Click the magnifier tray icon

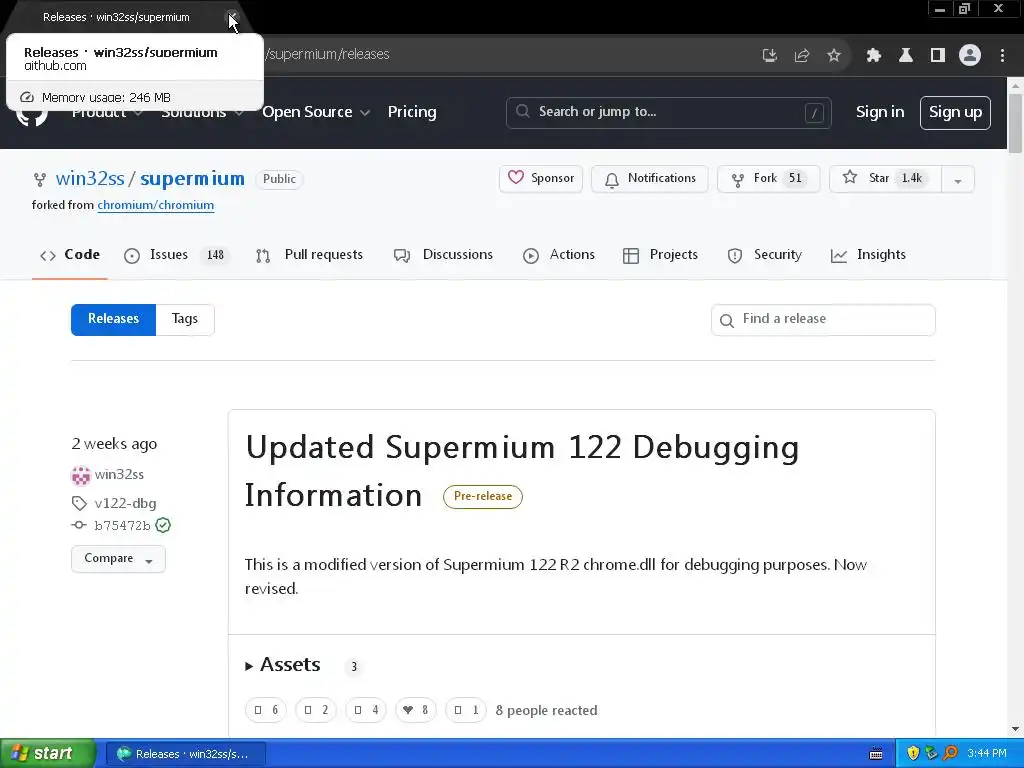950,754
